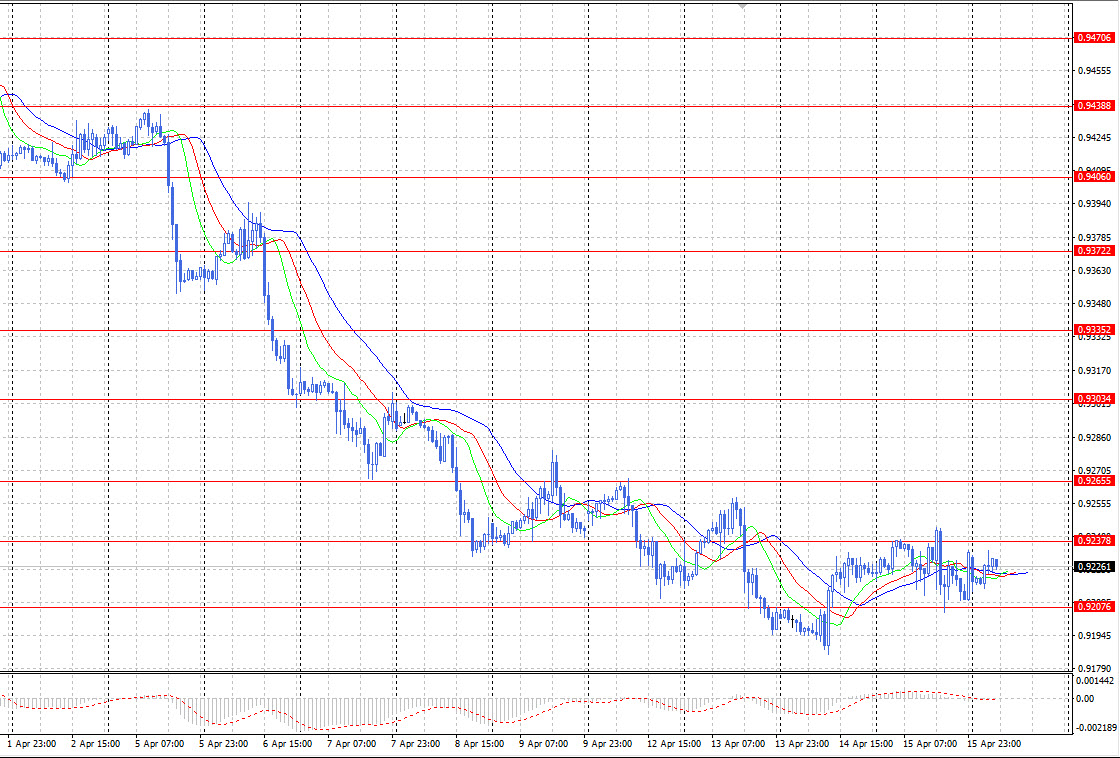The width and height of the screenshot is (1120, 758).
Task: Click the 9 Apr 07:00 time label
Action: (x=544, y=744)
